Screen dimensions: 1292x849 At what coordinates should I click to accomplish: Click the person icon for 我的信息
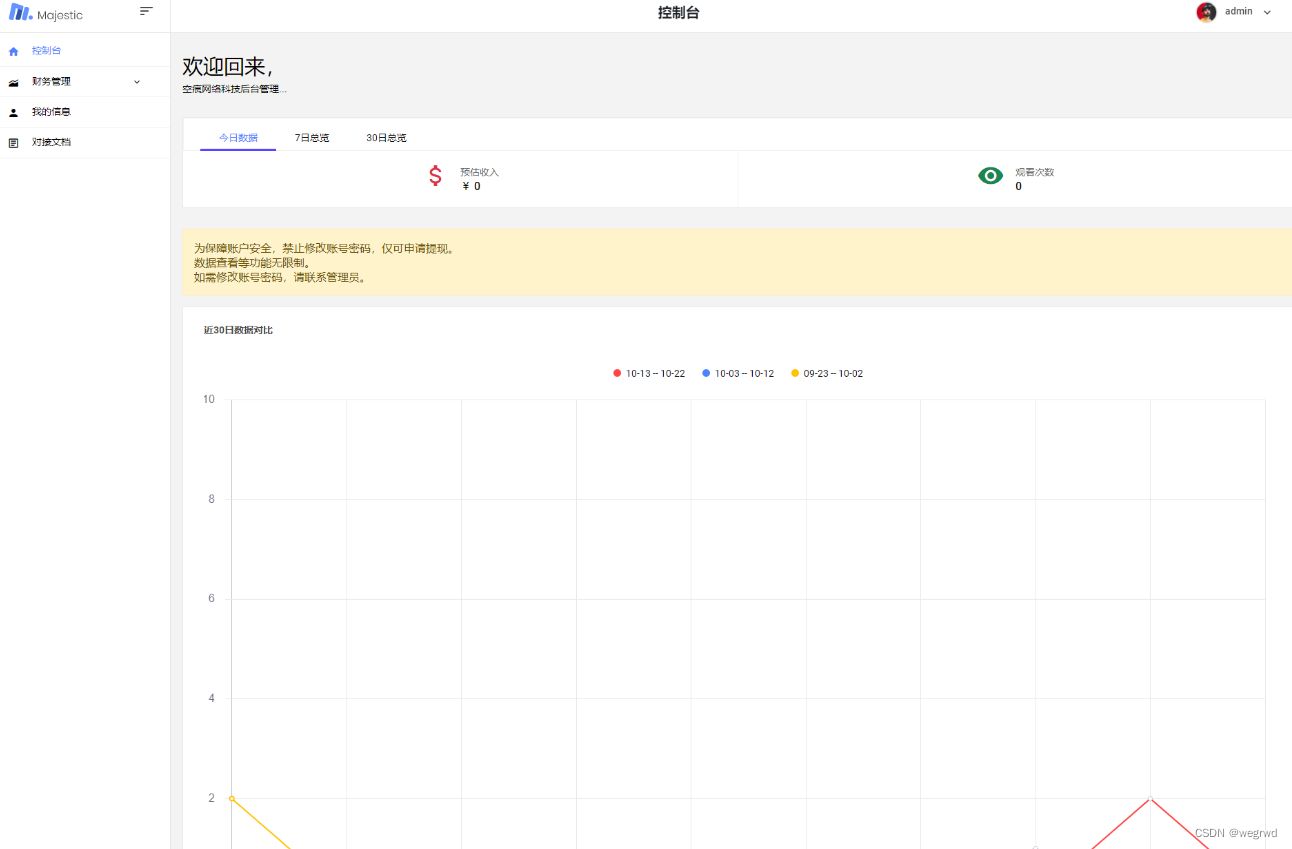[14, 113]
